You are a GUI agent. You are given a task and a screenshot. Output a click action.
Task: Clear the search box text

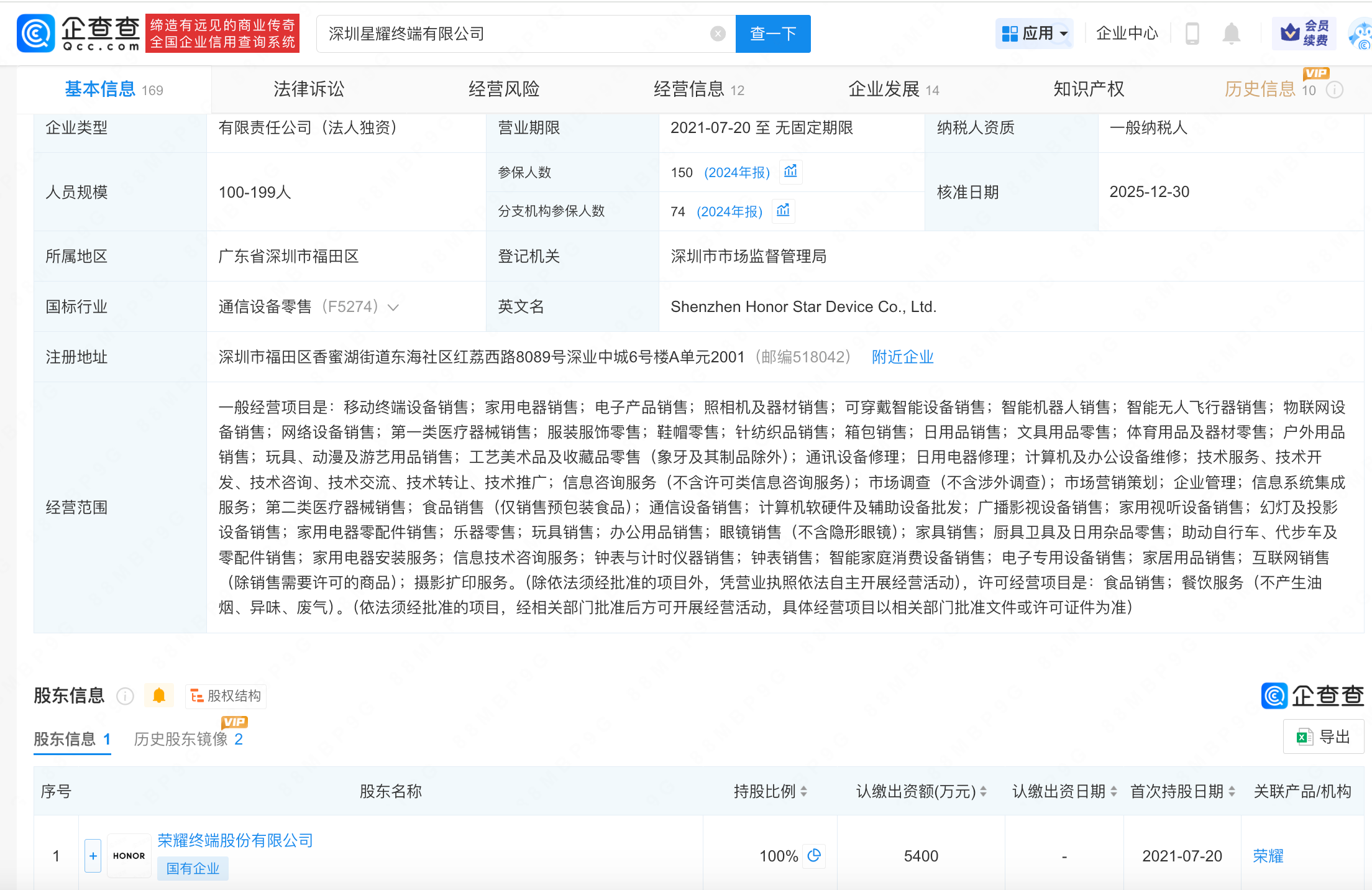718,34
